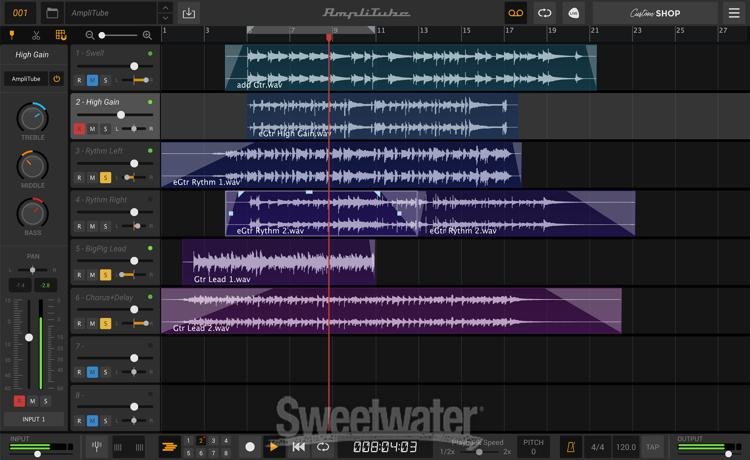Screen dimensions: 750x460
Task: Click the 120.0 tempo field
Action: coord(626,447)
